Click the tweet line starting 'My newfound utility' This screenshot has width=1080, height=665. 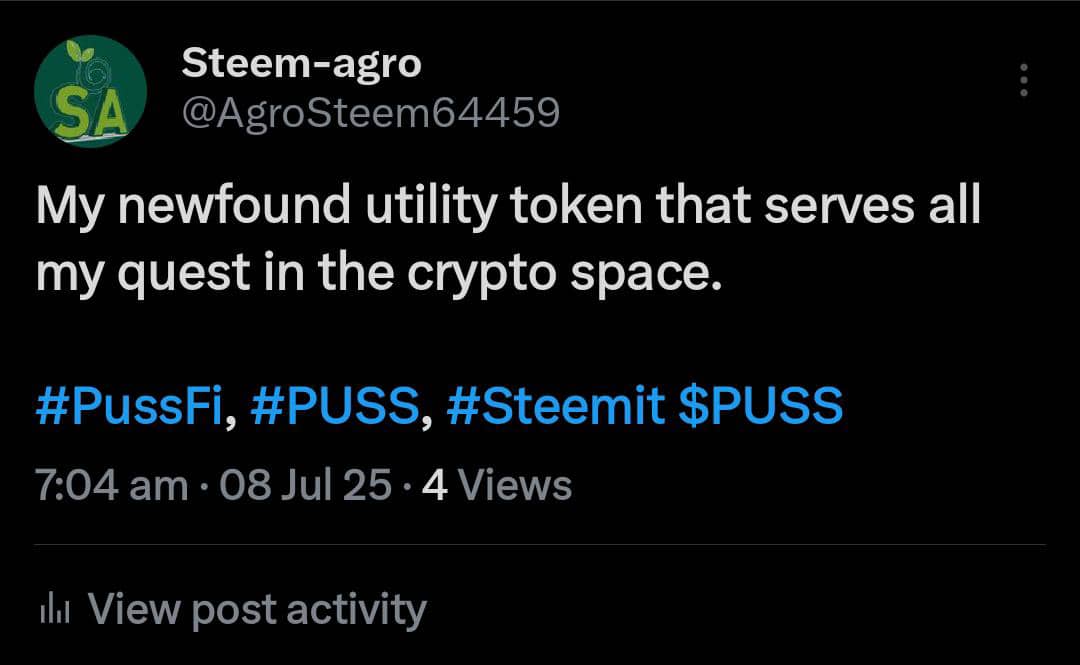[x=508, y=207]
